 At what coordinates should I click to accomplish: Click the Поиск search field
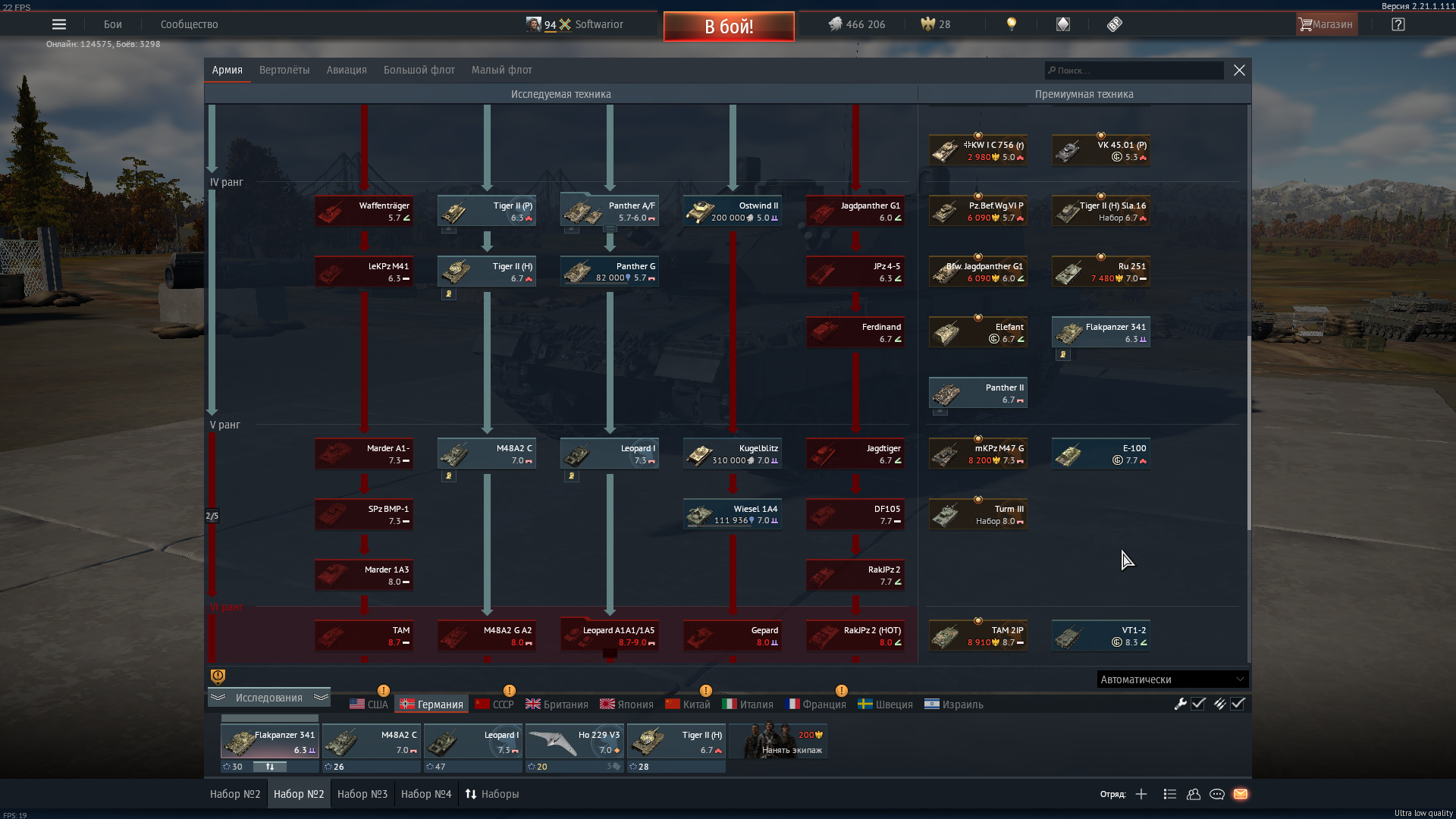coord(1134,70)
